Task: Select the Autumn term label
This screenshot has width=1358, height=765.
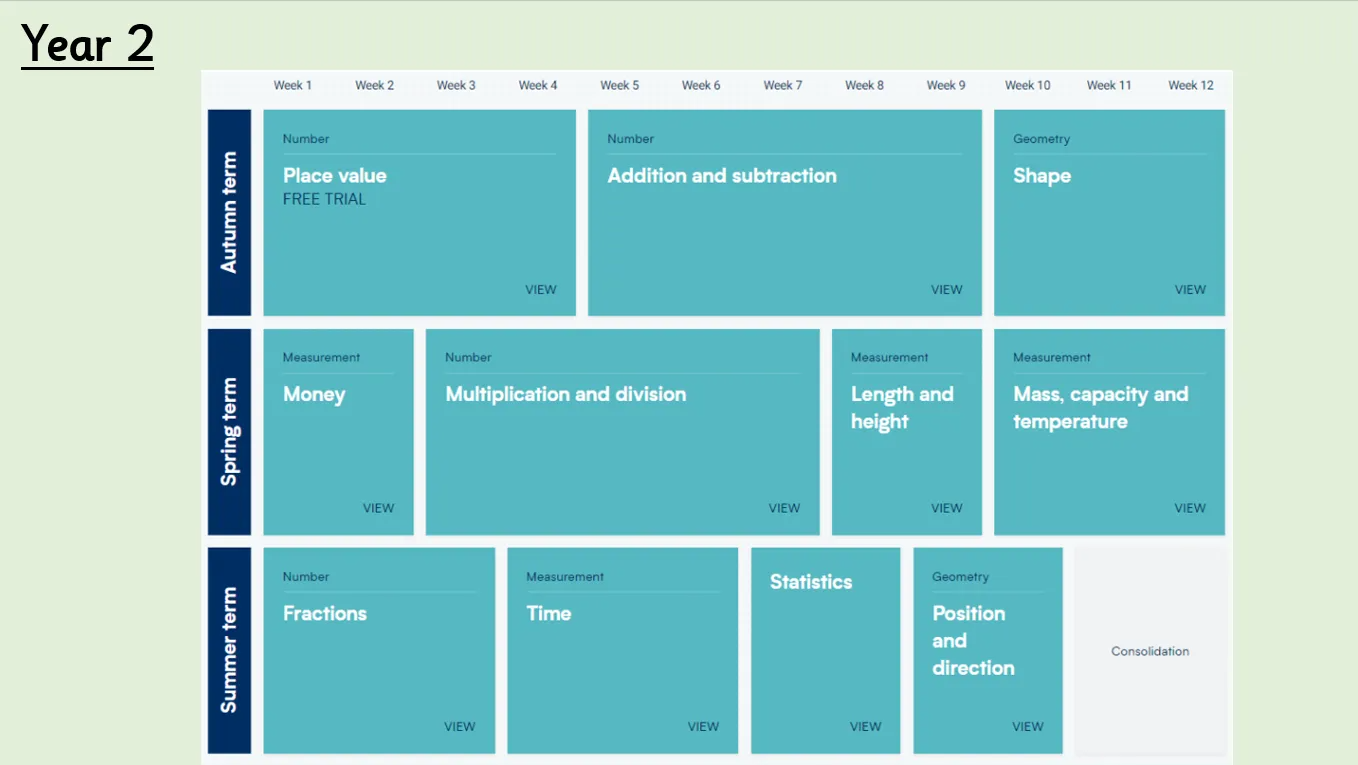Action: (229, 212)
